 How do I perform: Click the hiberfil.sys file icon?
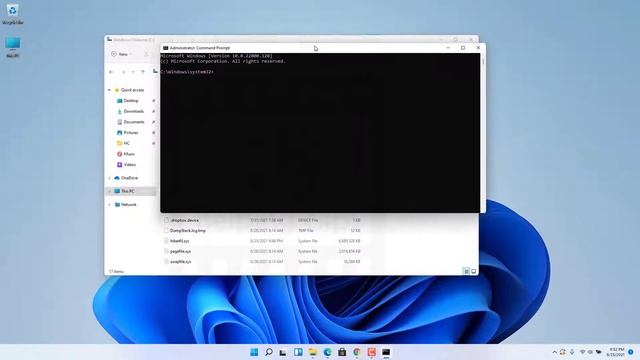coord(166,241)
